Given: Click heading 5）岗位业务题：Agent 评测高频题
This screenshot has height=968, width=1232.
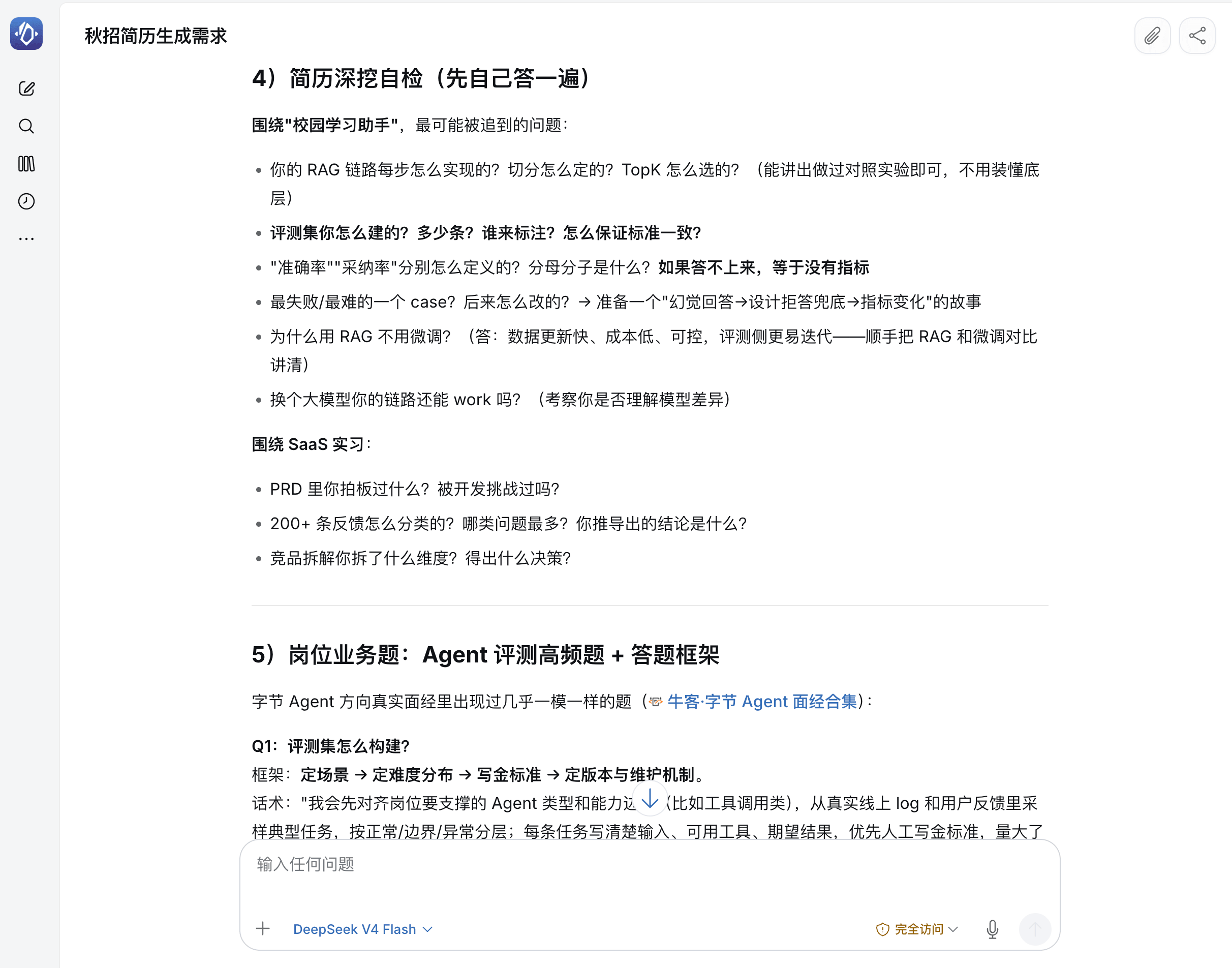Looking at the screenshot, I should [485, 655].
